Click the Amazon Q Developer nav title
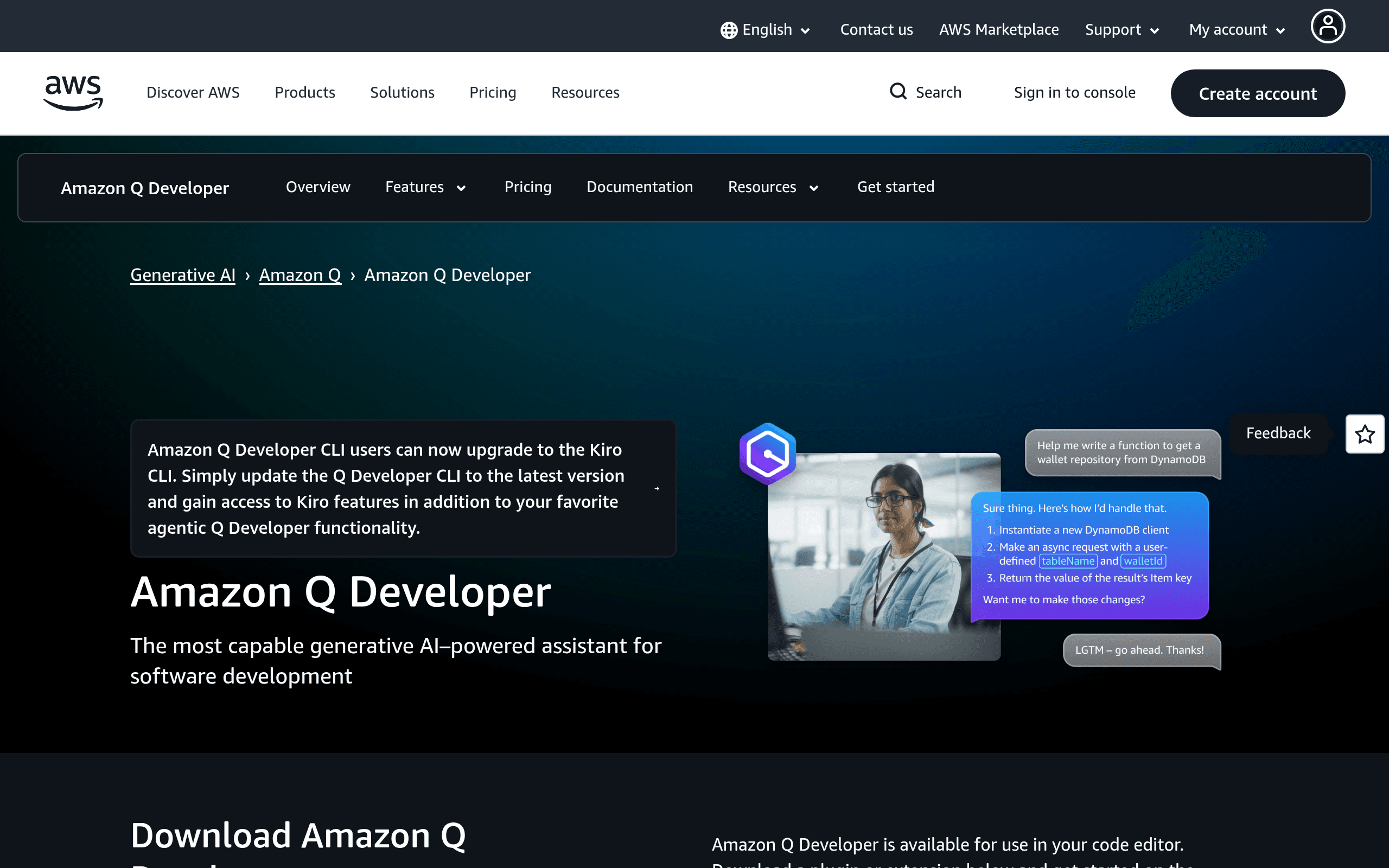Viewport: 1389px width, 868px height. click(145, 188)
